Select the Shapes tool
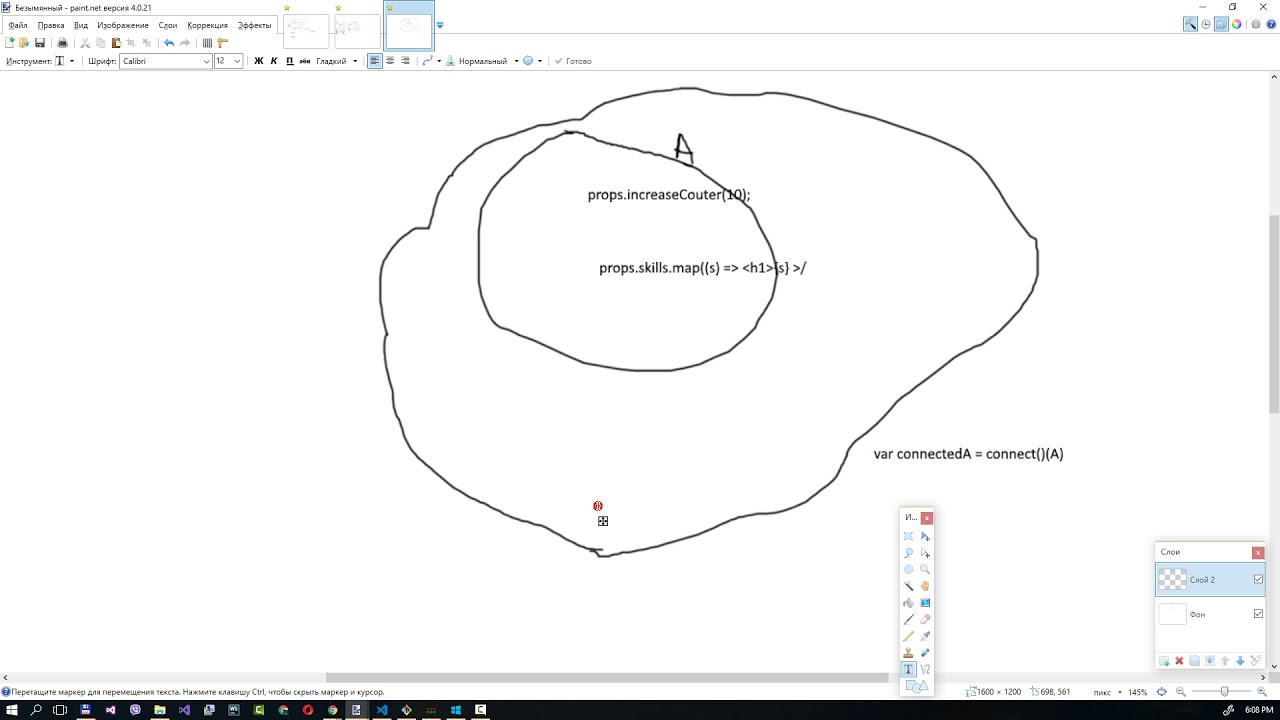 [x=916, y=686]
